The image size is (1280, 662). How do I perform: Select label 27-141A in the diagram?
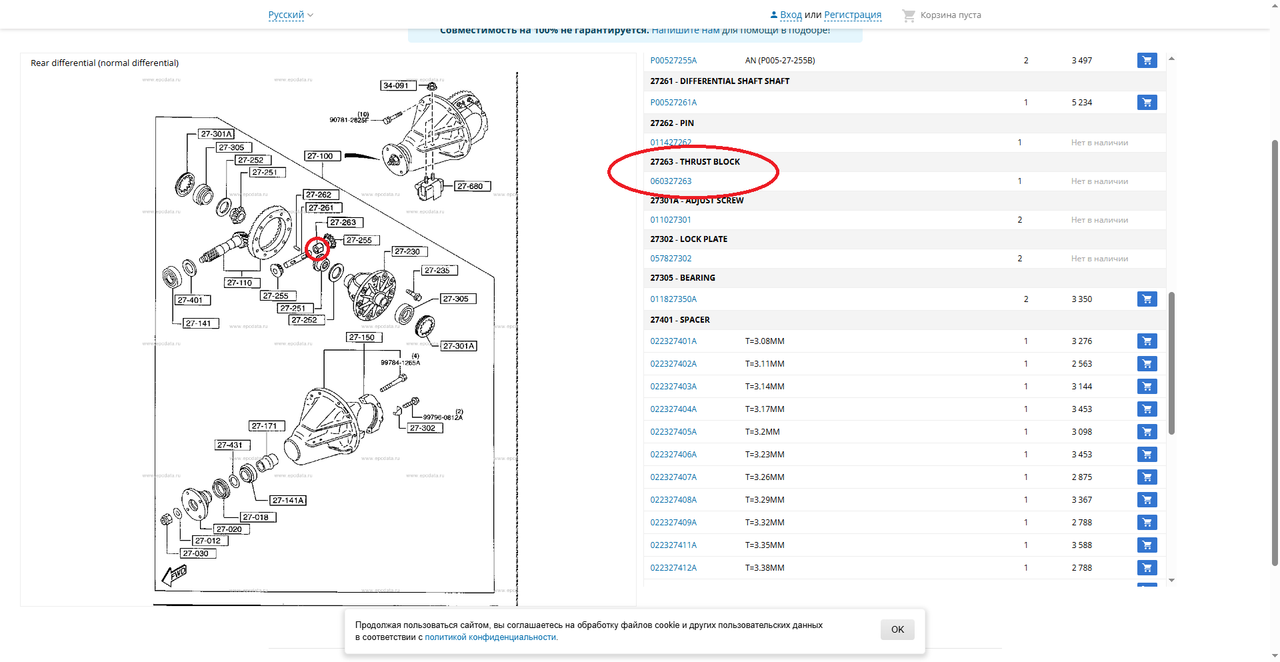pos(287,500)
